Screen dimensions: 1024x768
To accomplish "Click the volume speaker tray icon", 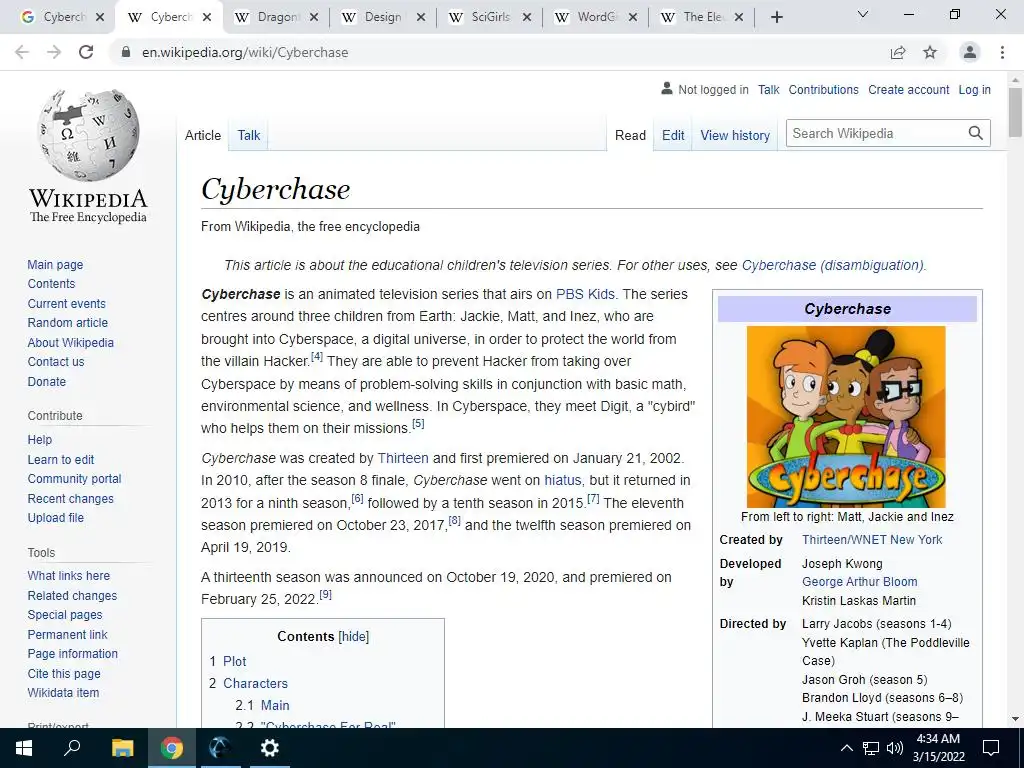I will coord(895,748).
